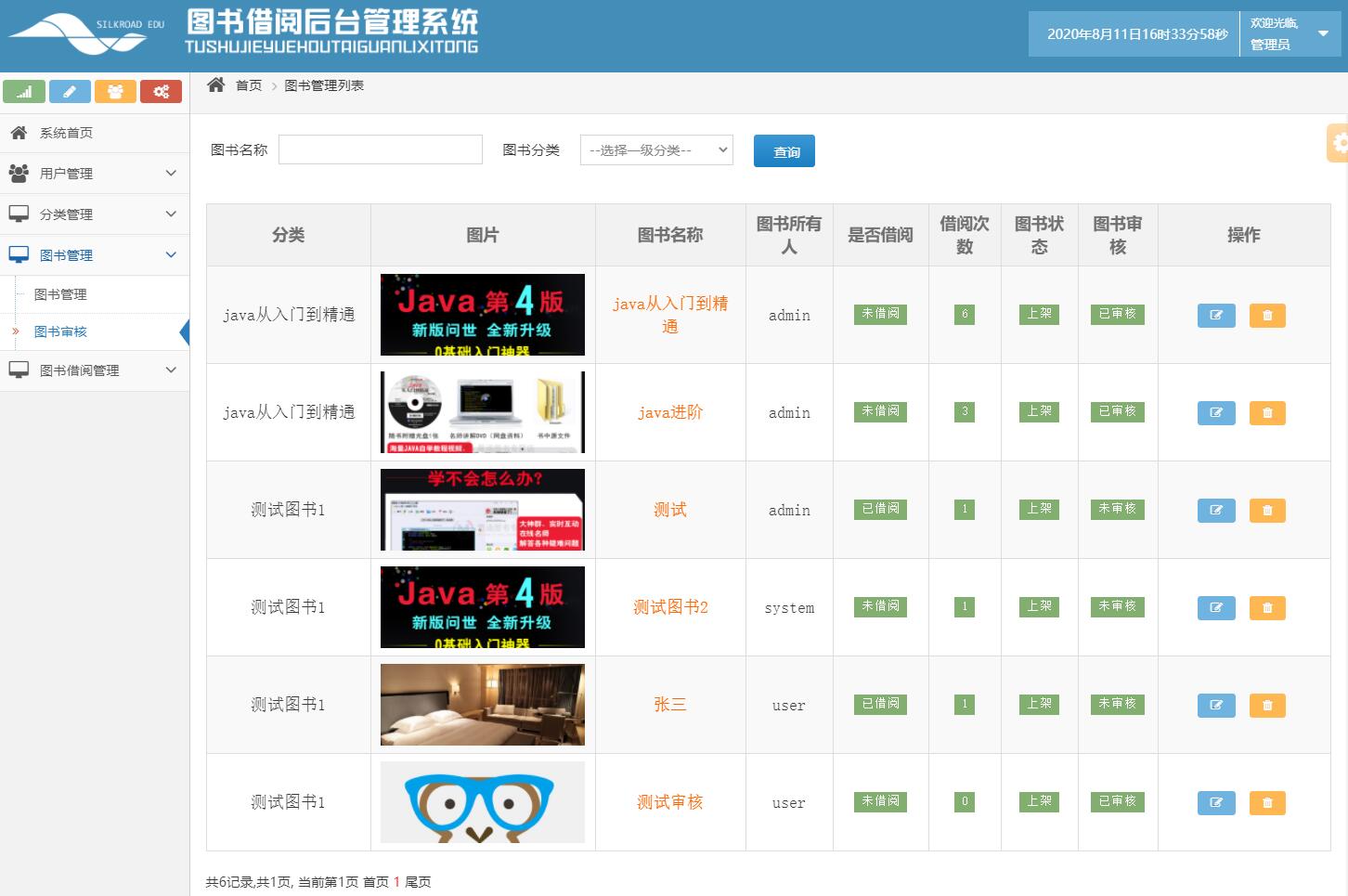The height and width of the screenshot is (896, 1348).
Task: Click inside the 图书名称 input field
Action: pos(380,149)
